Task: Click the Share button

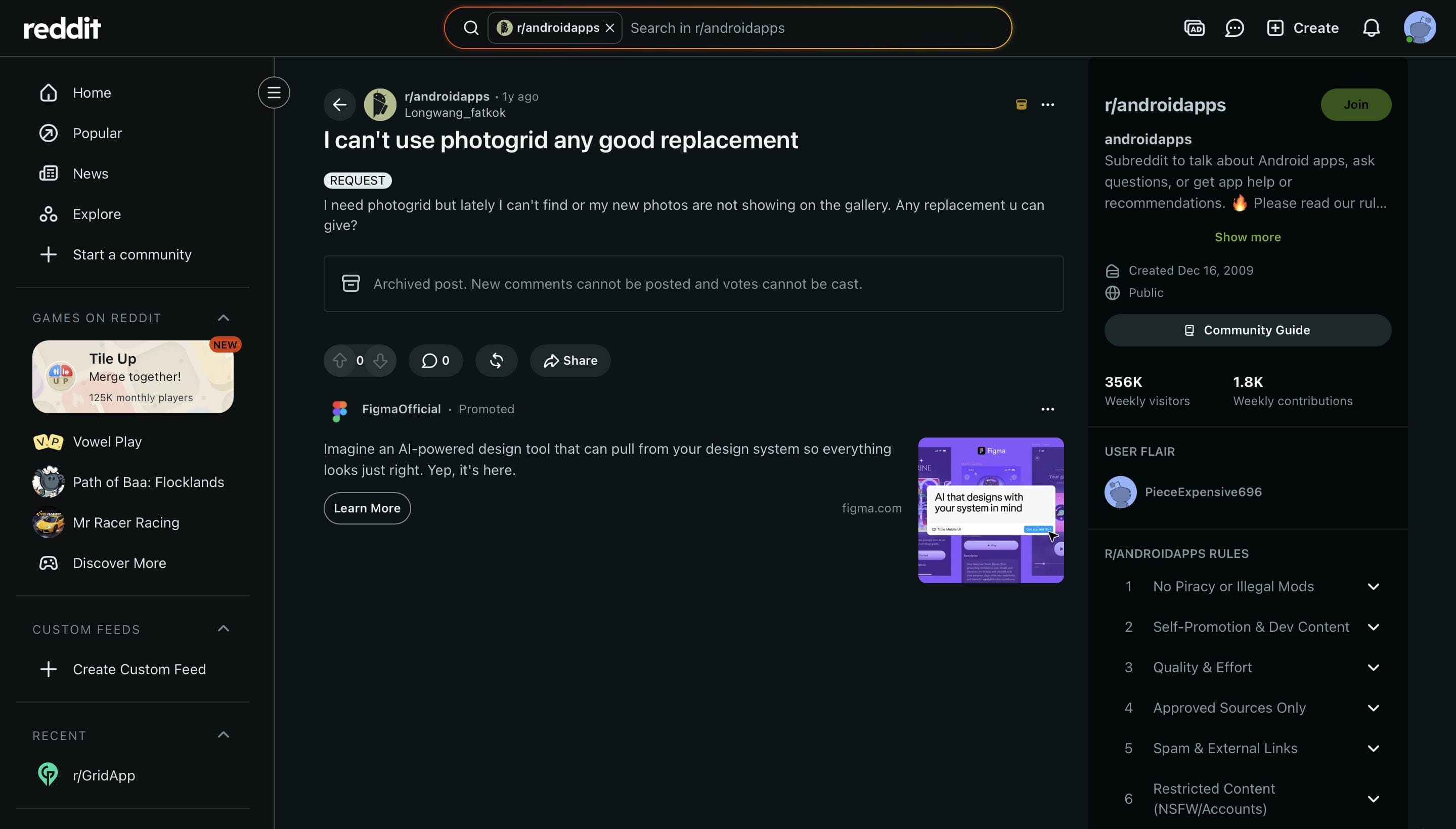Action: click(570, 361)
